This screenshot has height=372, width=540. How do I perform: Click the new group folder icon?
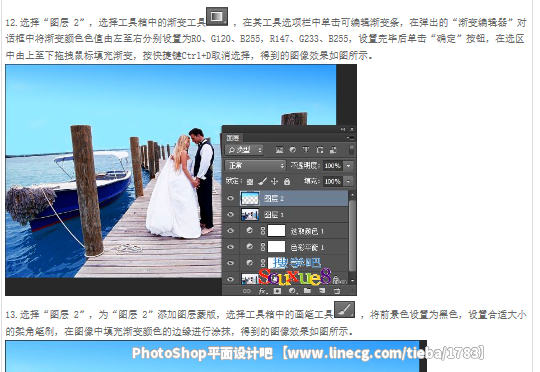coord(307,291)
